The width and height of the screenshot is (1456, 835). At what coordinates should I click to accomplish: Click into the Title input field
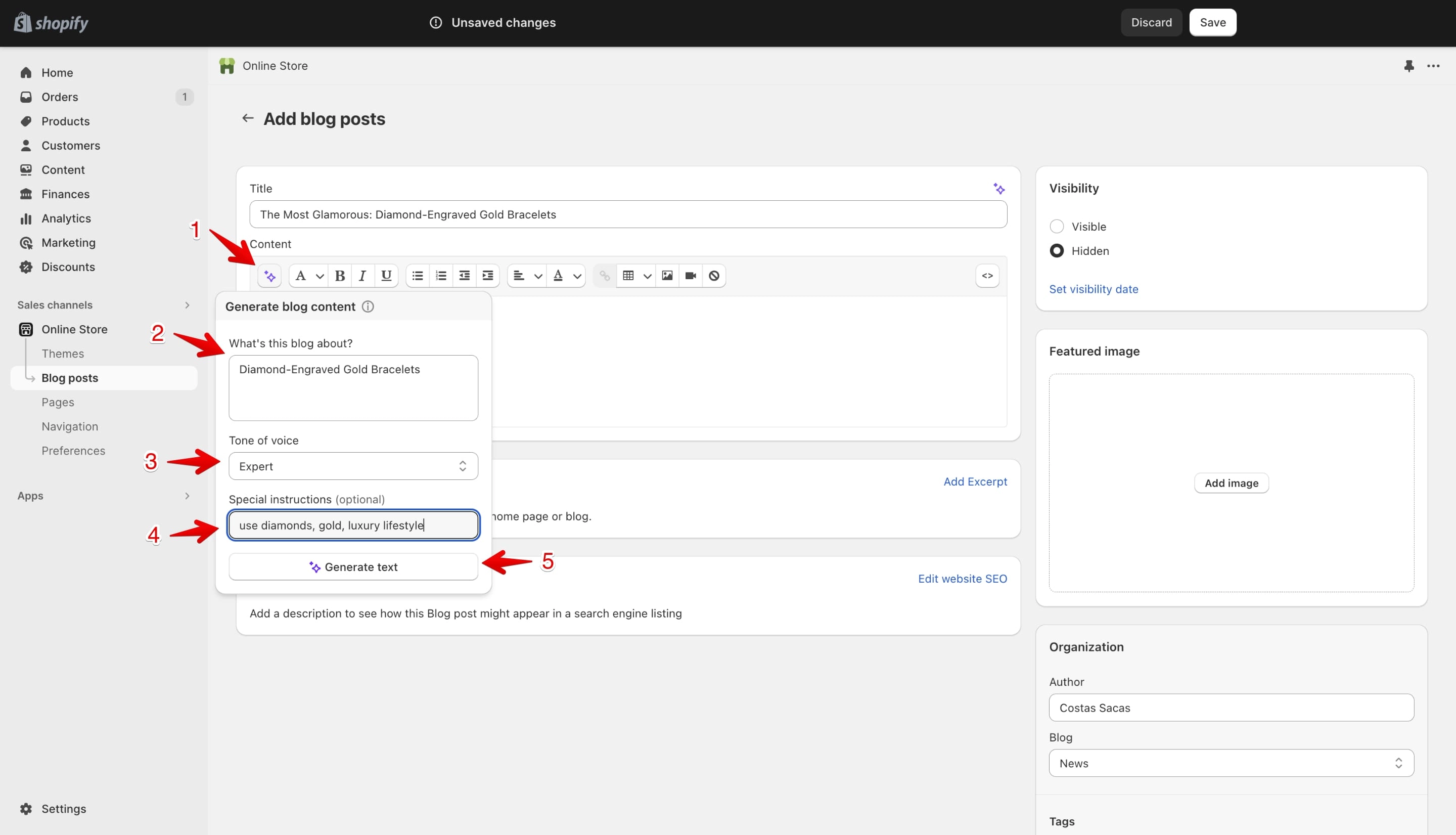pos(628,214)
